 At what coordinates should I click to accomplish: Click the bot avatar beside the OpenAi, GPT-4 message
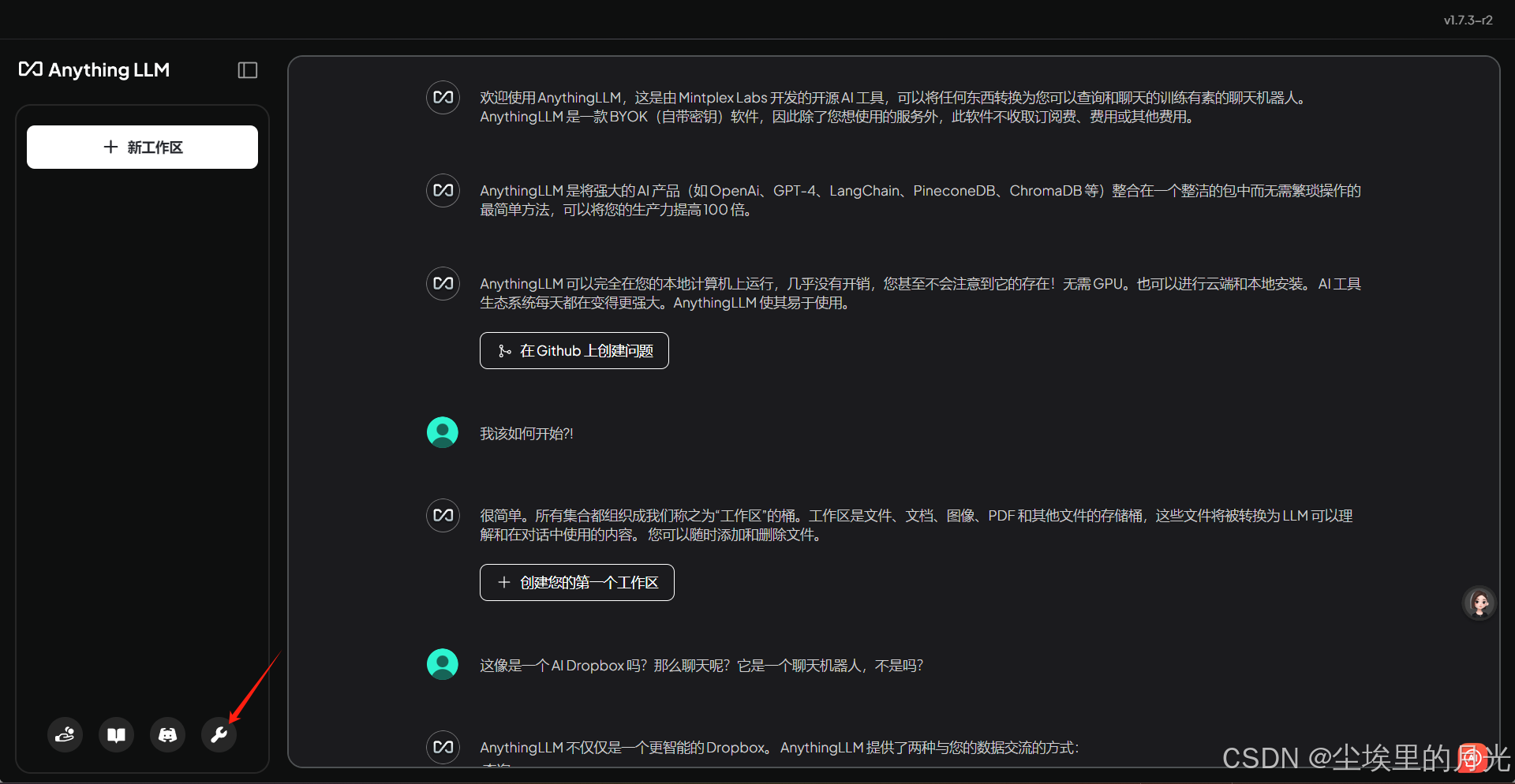443,191
